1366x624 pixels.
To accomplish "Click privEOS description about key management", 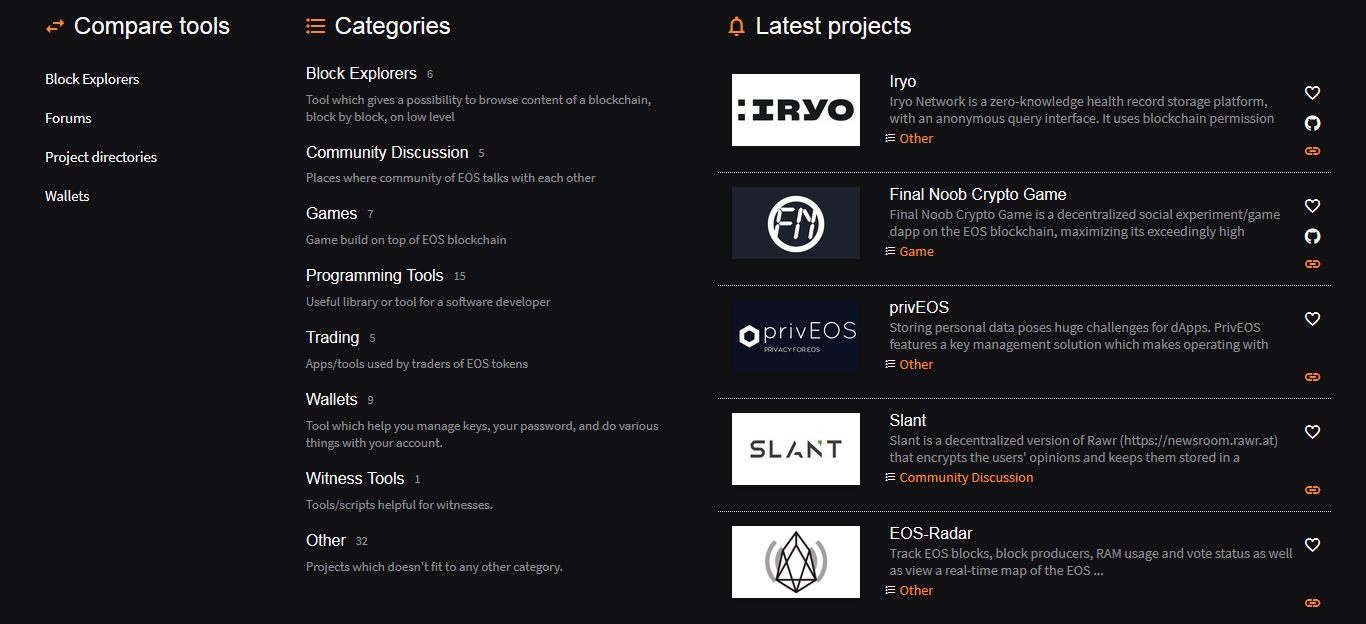I will click(1079, 336).
